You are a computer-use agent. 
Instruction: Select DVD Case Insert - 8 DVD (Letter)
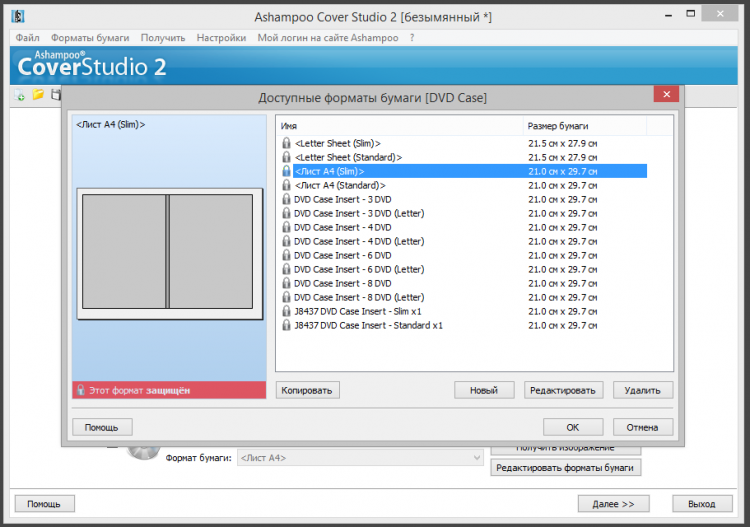(x=359, y=297)
